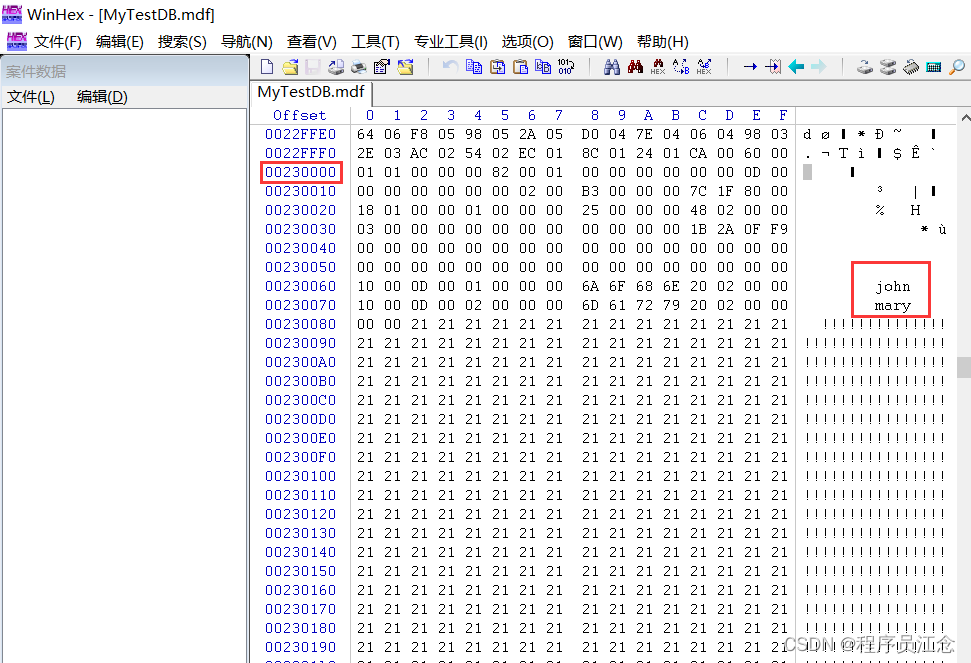Click the Forward arrow icon
The width and height of the screenshot is (971, 663).
[819, 67]
